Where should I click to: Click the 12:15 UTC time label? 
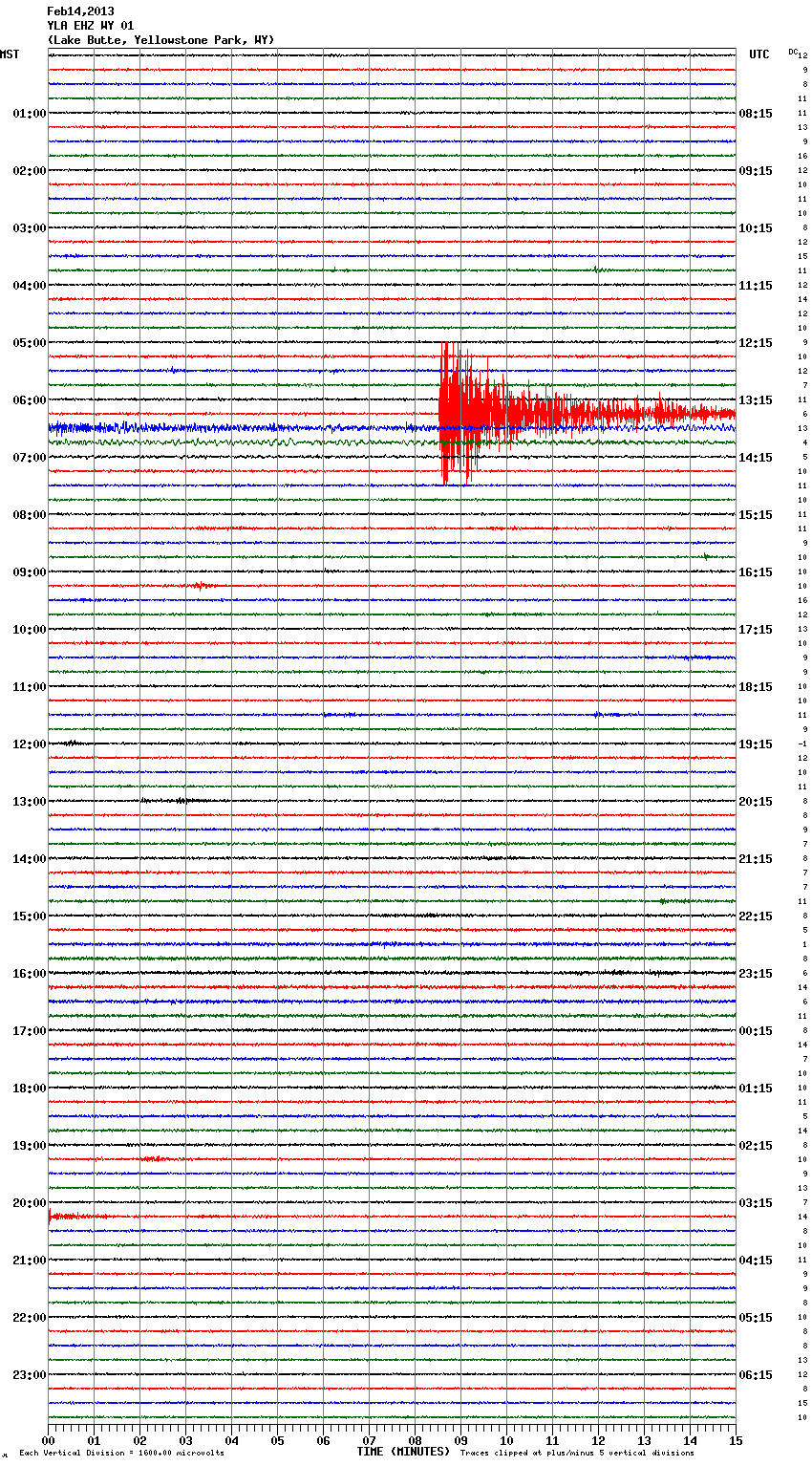tap(756, 343)
